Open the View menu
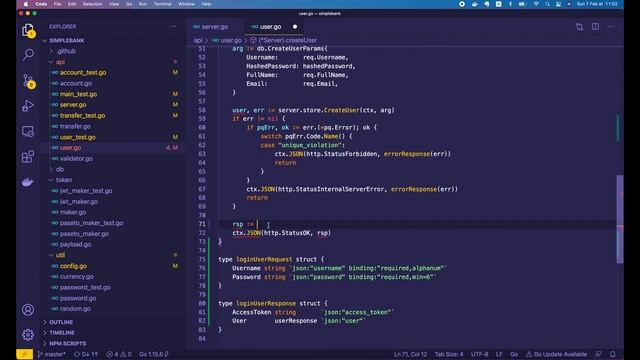 click(x=114, y=4)
